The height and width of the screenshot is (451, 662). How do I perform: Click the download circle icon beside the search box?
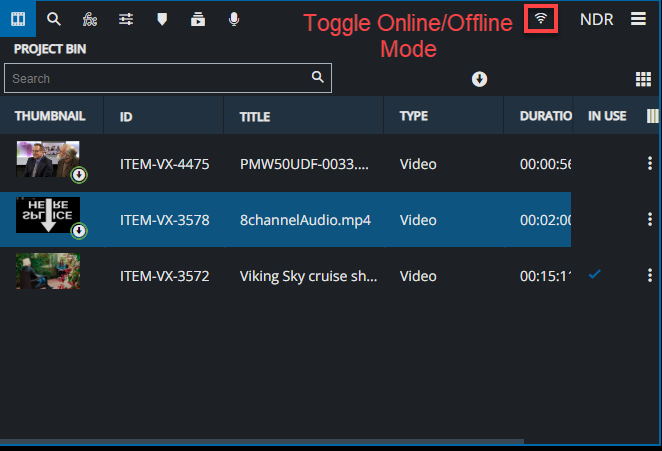(479, 79)
